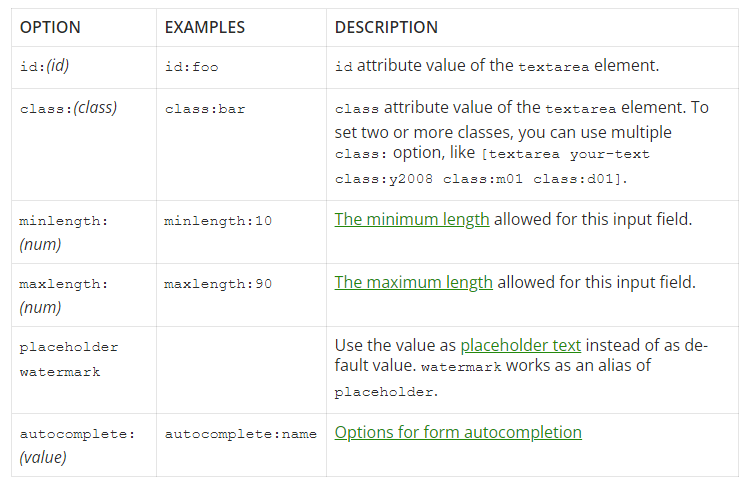Click the "watermark" option in first column
Screen dimensions: 748x484
(x=57, y=372)
